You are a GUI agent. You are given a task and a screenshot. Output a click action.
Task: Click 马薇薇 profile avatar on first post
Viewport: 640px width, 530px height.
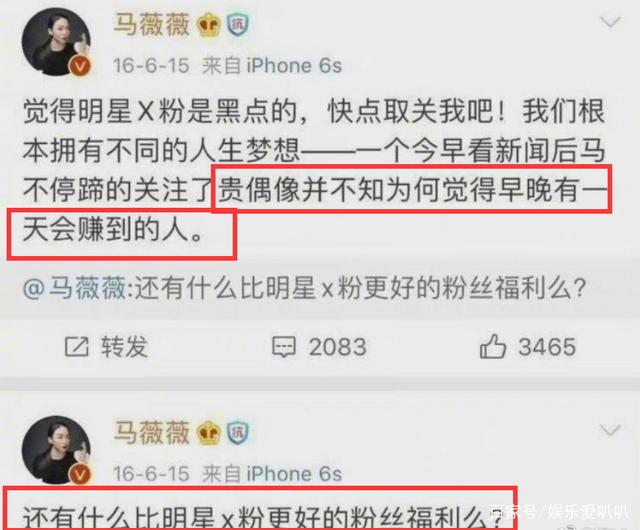[x=56, y=42]
